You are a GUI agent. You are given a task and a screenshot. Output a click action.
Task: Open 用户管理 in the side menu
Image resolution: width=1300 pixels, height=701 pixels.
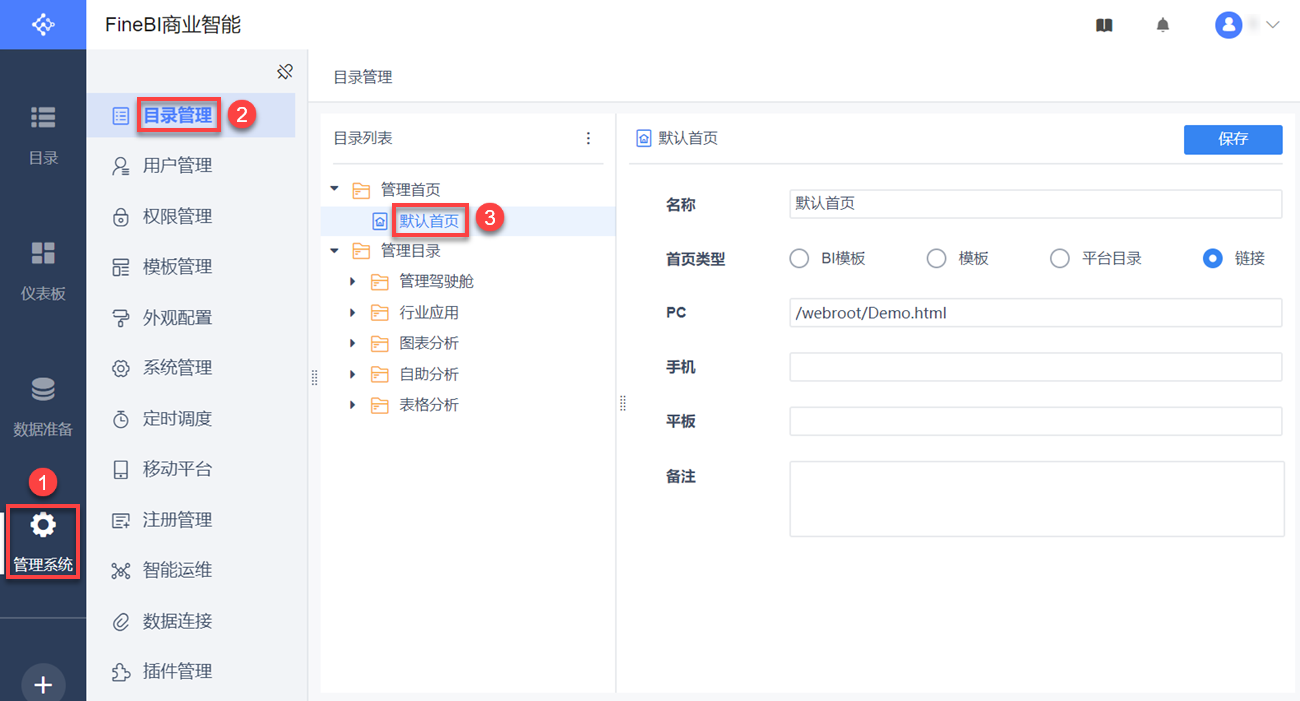click(177, 166)
